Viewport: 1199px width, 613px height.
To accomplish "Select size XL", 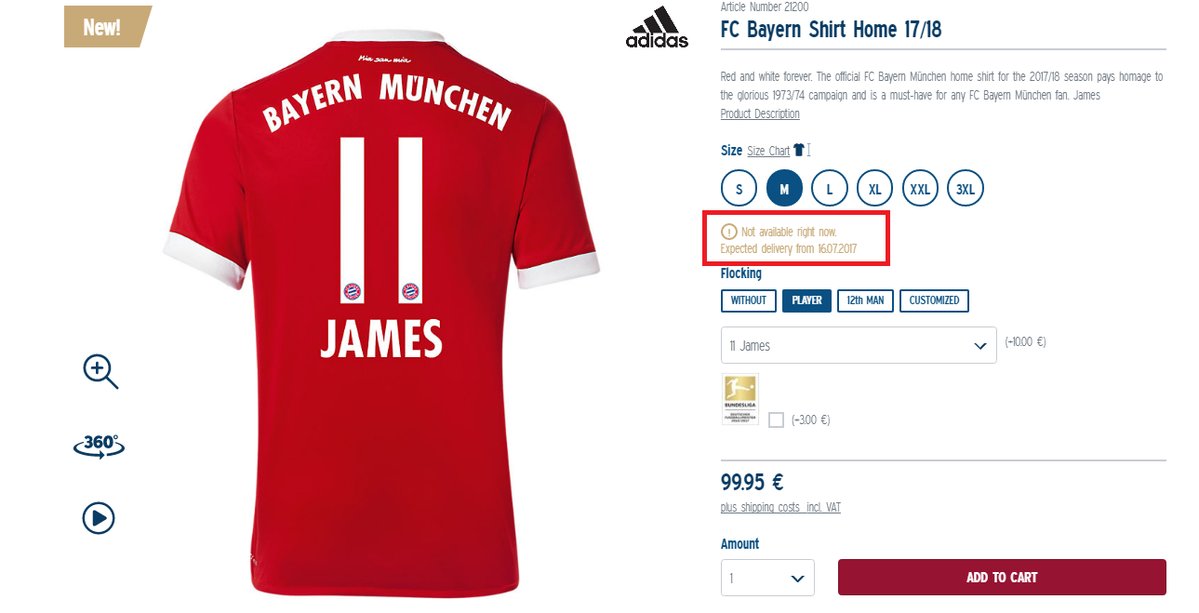I will coord(875,189).
